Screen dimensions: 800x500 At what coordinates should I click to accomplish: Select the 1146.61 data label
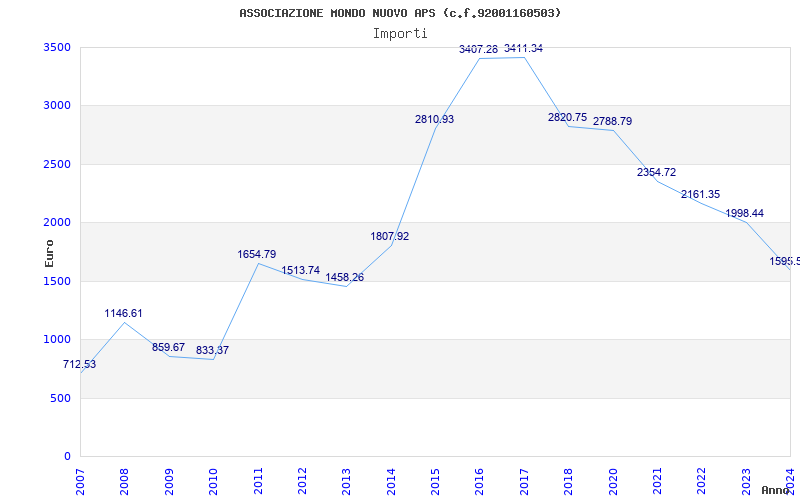click(123, 313)
